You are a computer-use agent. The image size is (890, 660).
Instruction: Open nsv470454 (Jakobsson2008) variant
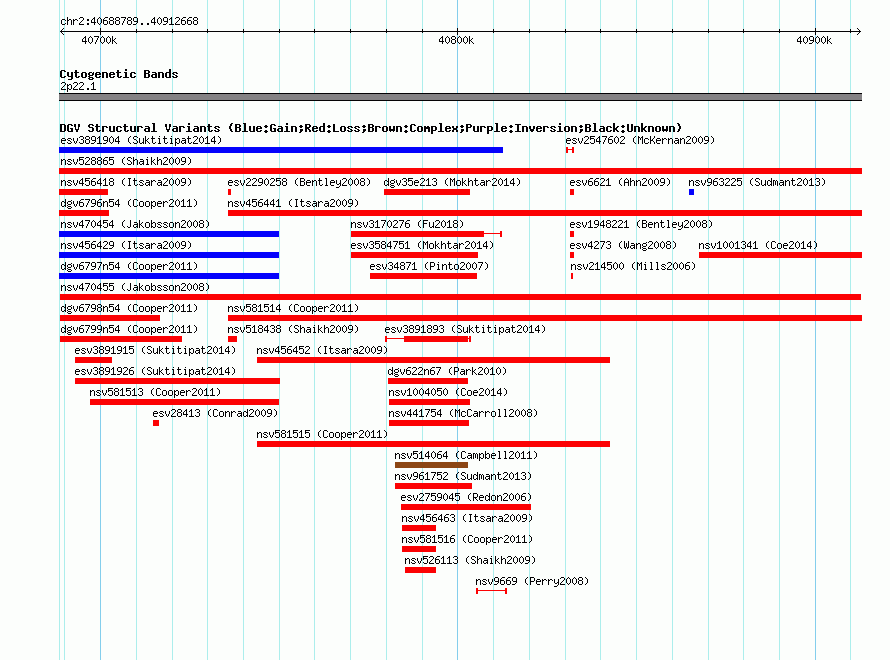135,224
